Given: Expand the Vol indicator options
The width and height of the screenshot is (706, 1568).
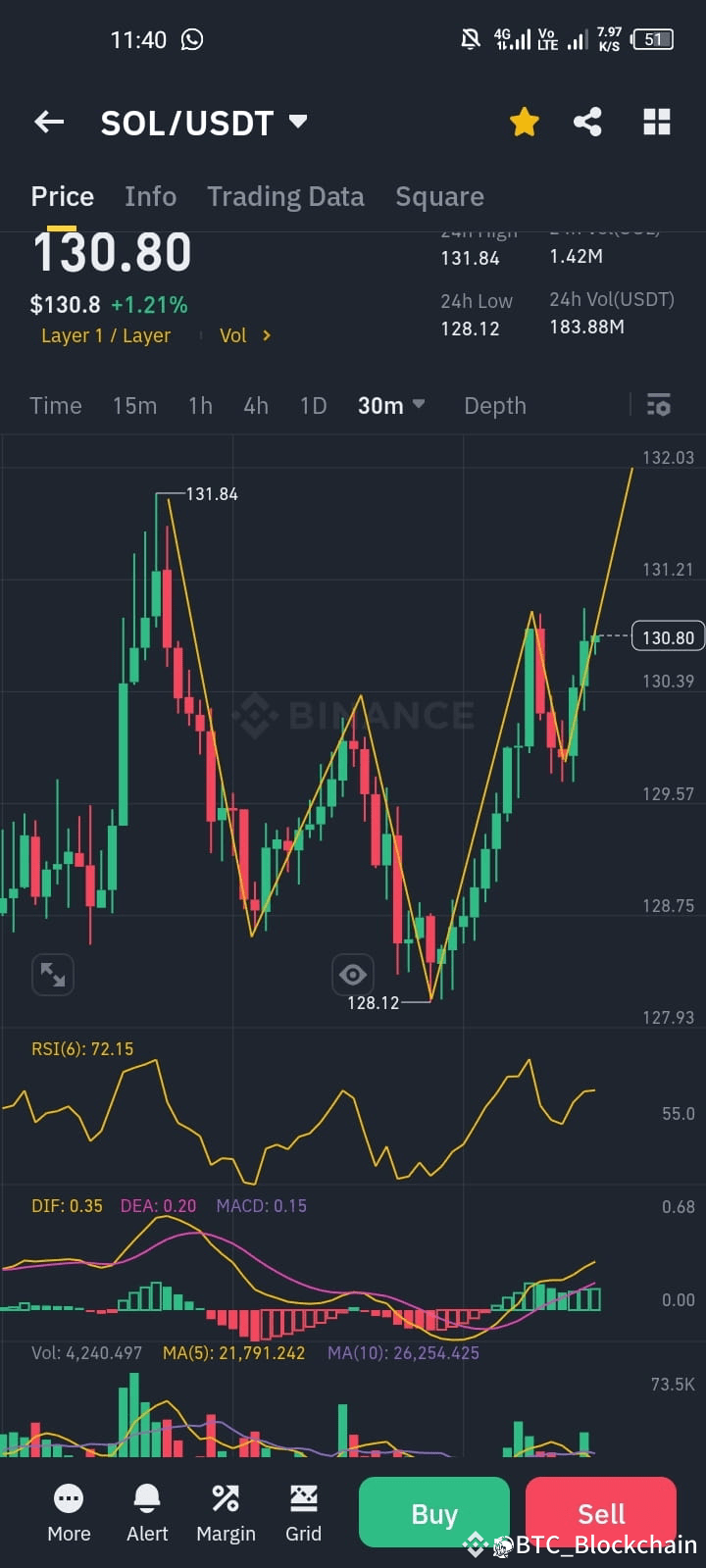Looking at the screenshot, I should pyautogui.click(x=245, y=335).
